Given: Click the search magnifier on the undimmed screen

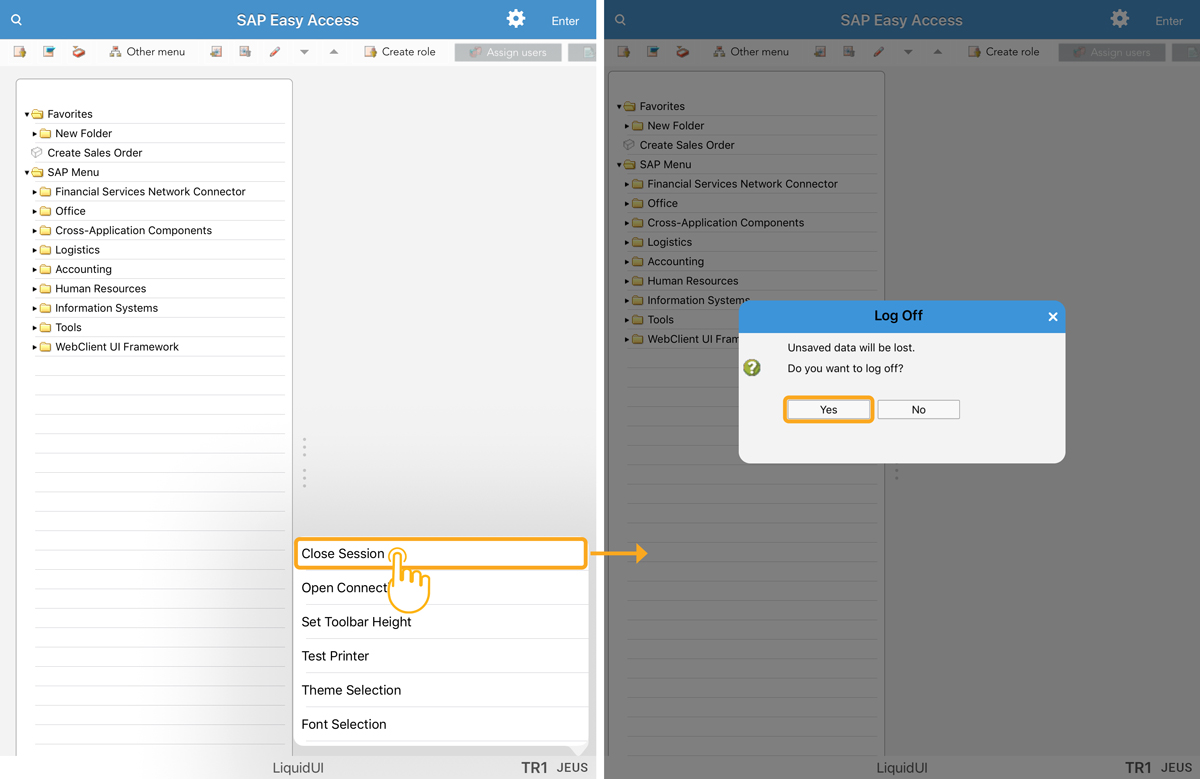Looking at the screenshot, I should 16,20.
